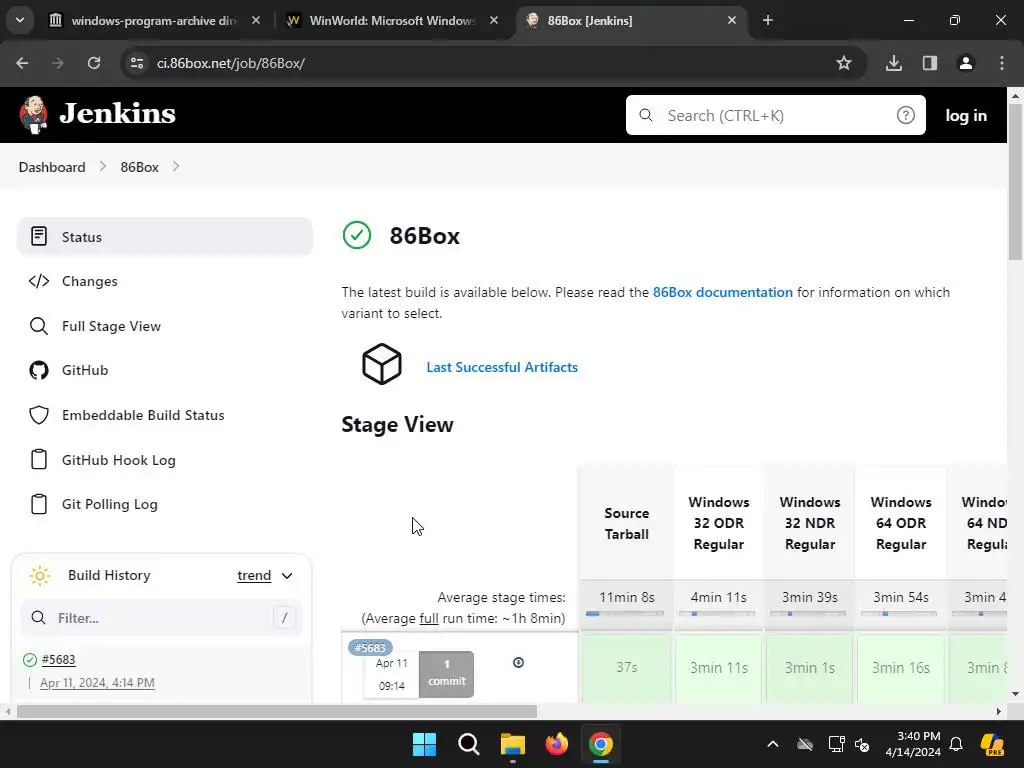Click the magnifier icon in Jenkins search

[x=646, y=116]
